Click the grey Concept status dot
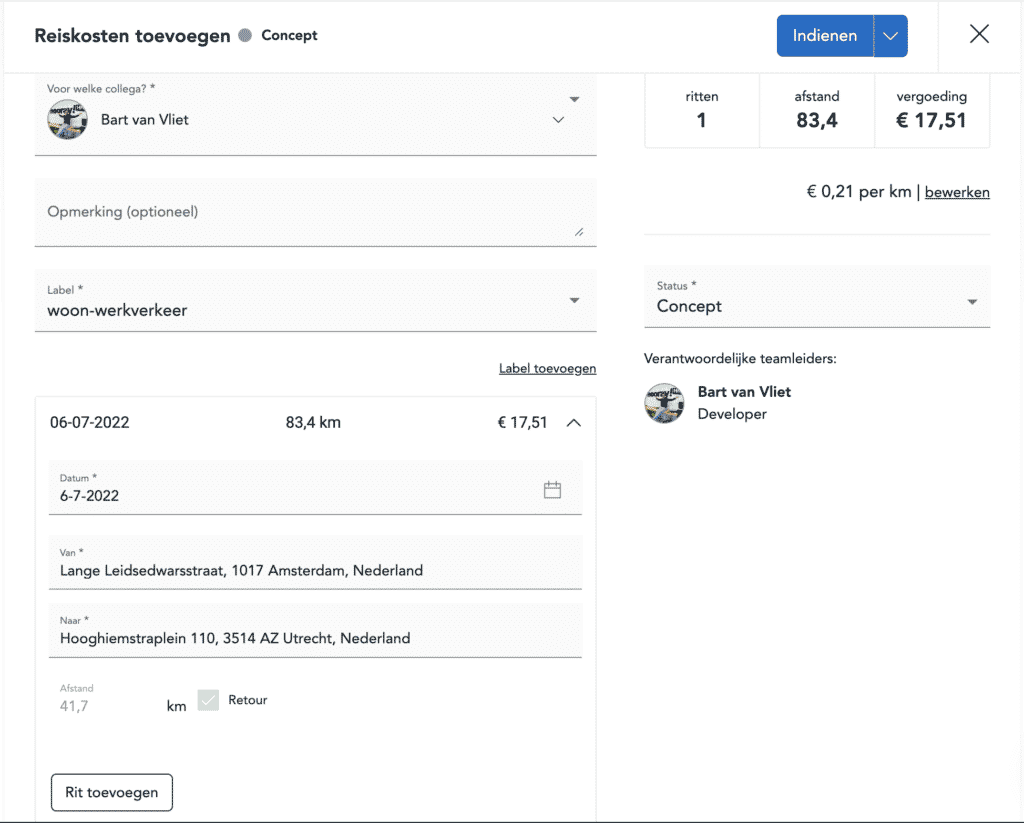 coord(245,36)
